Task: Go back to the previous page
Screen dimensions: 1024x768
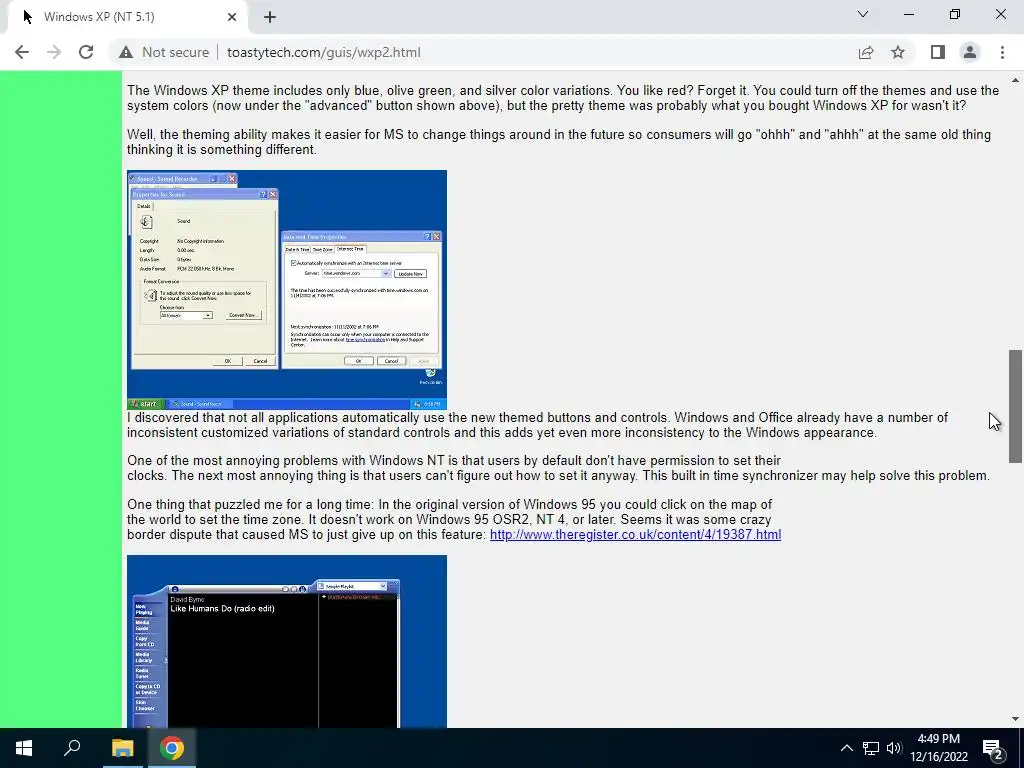Action: click(22, 52)
